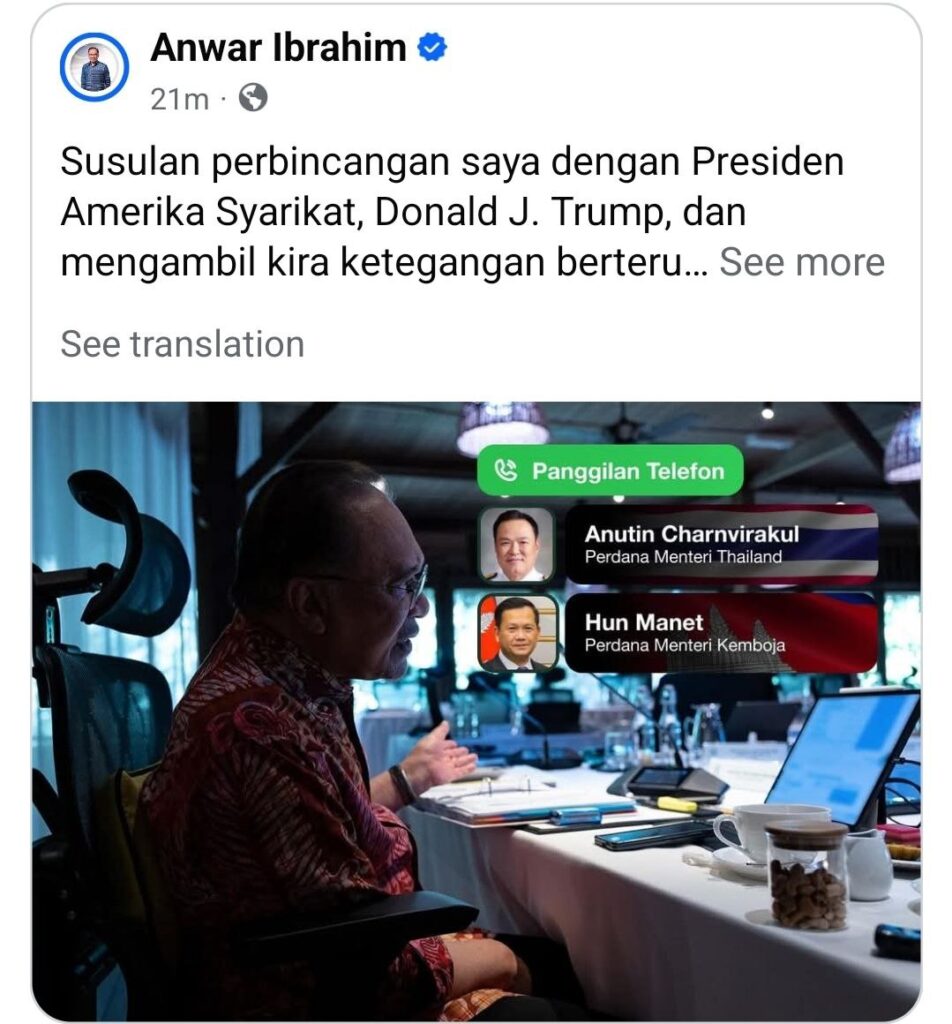Expand the post with See more
The height and width of the screenshot is (1024, 952).
click(x=802, y=263)
